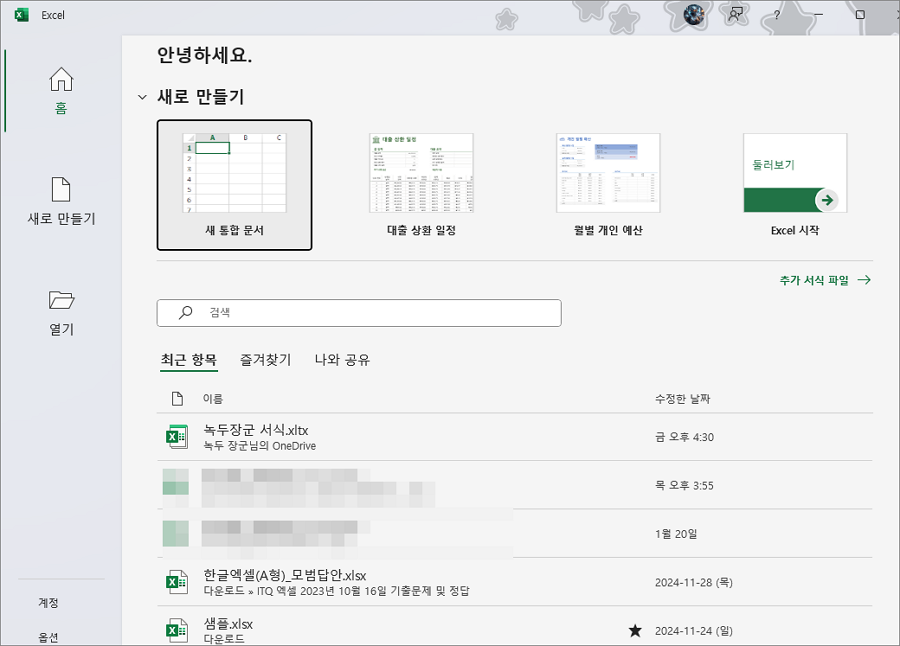Open 대출 상환 일정 template

coord(421,185)
